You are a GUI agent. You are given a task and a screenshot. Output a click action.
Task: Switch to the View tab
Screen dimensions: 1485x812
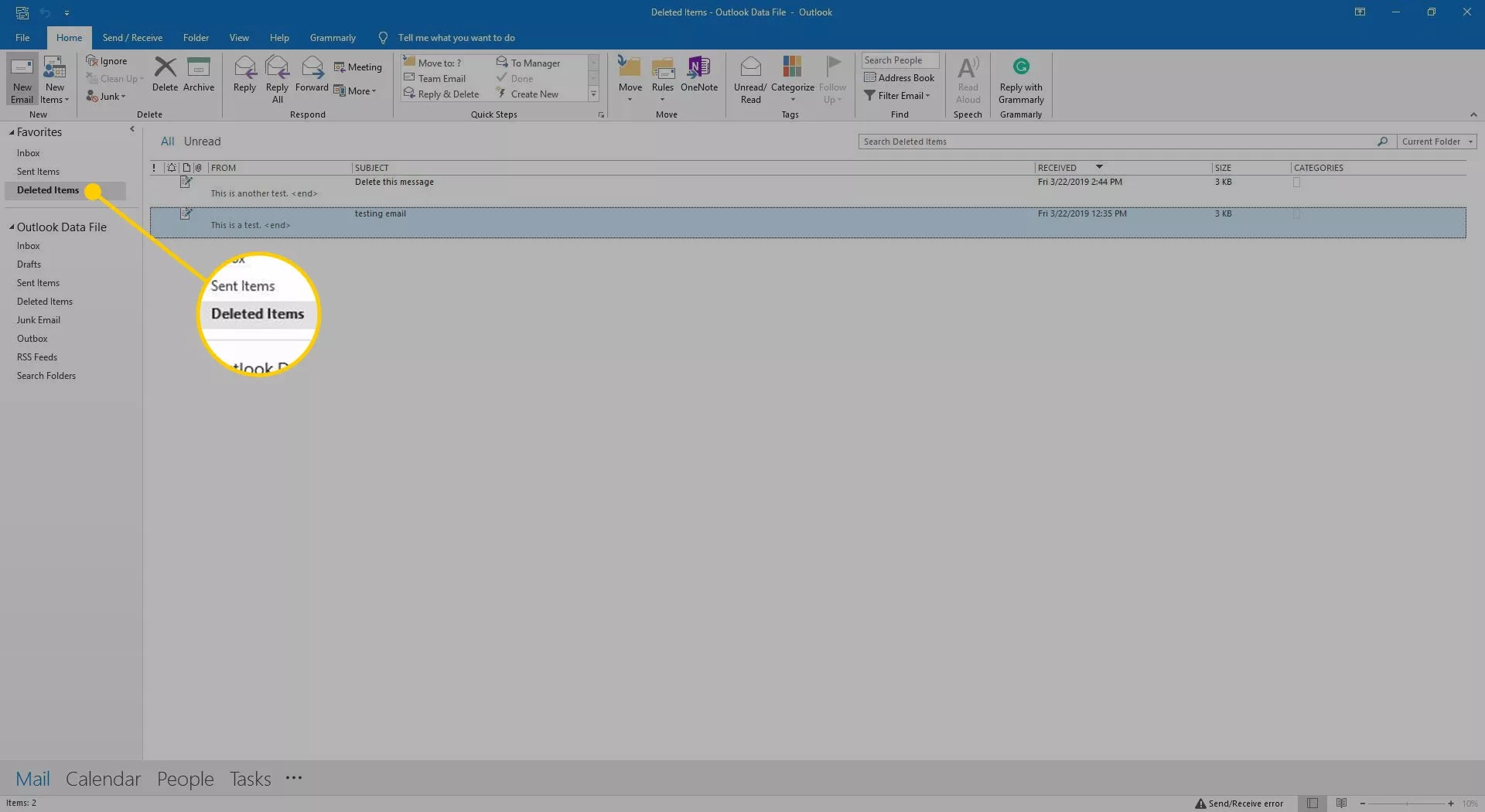[239, 37]
